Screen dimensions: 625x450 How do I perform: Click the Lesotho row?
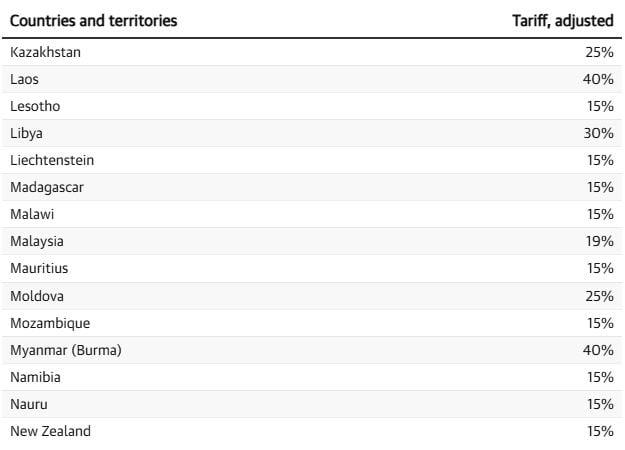tap(36, 106)
